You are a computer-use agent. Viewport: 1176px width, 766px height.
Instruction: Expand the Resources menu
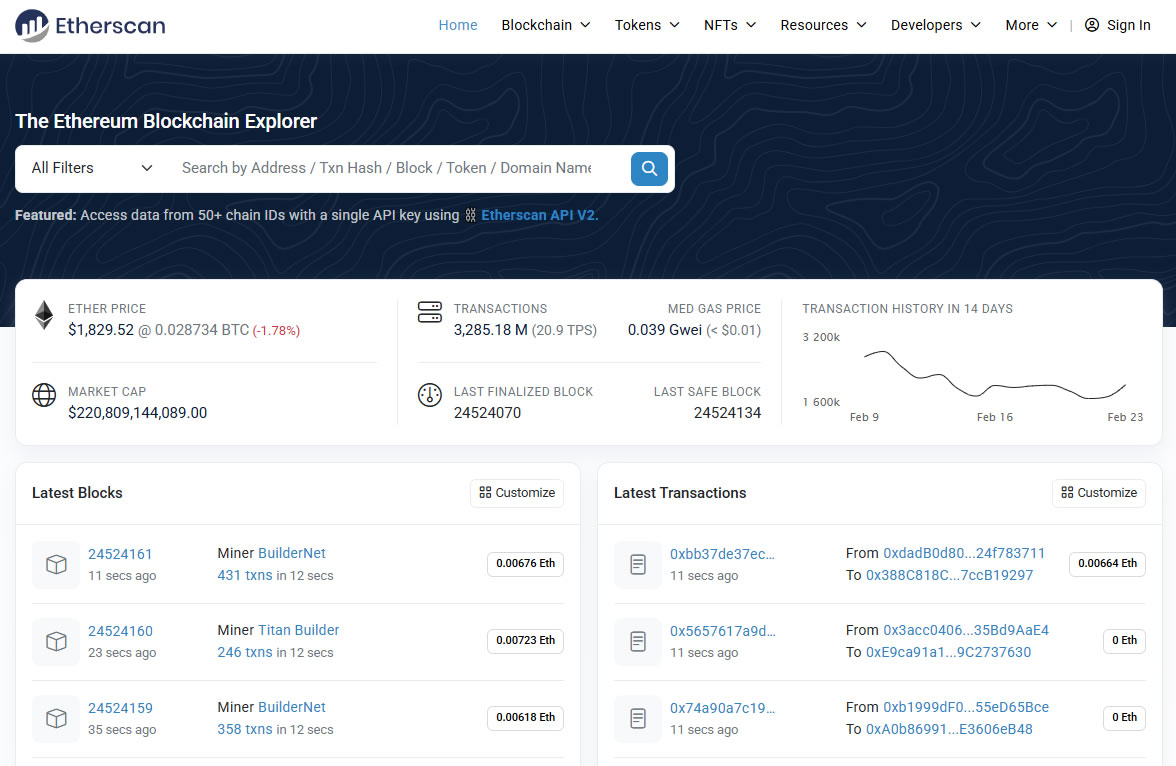point(824,25)
